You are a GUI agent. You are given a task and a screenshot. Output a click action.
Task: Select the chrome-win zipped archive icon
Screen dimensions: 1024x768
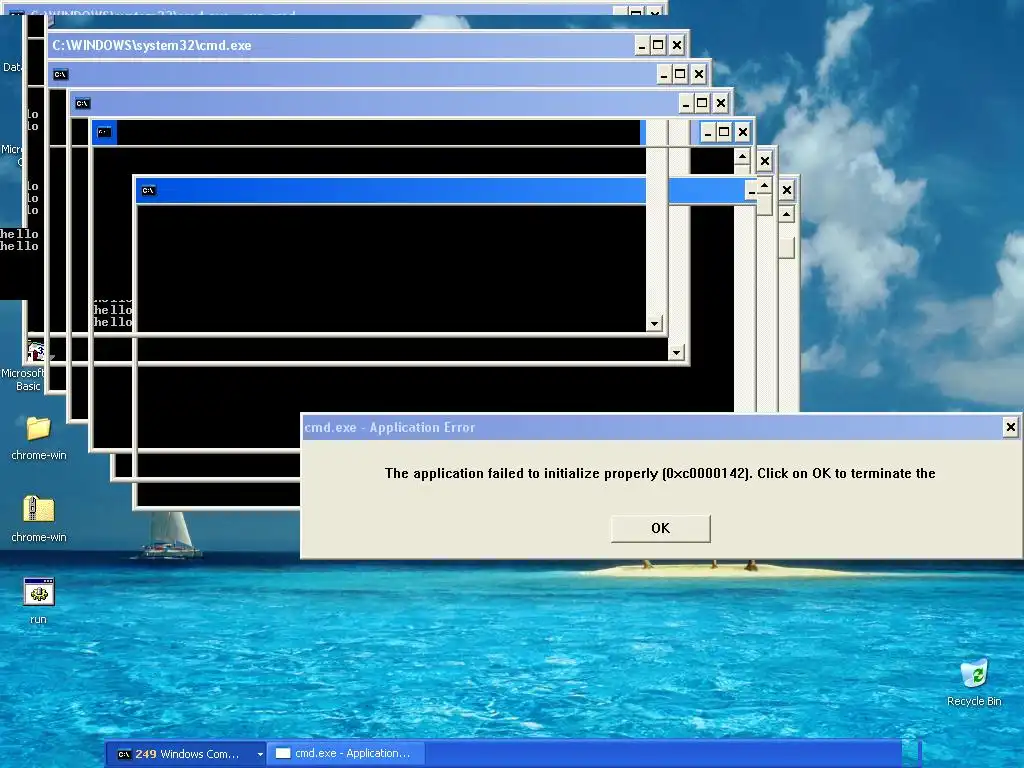coord(39,509)
